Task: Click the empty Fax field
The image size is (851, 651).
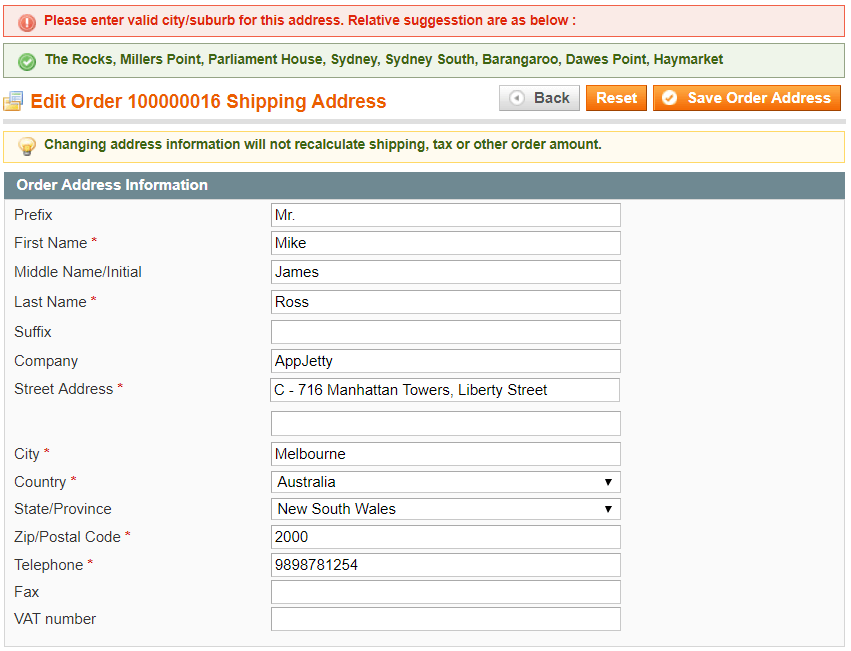Action: (x=445, y=592)
